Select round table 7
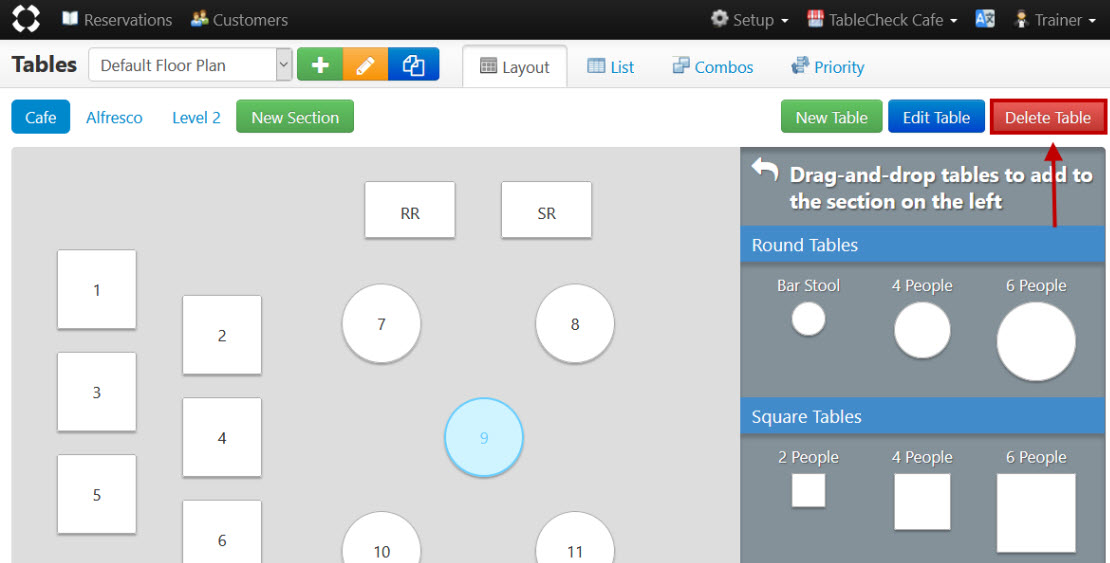 382,324
